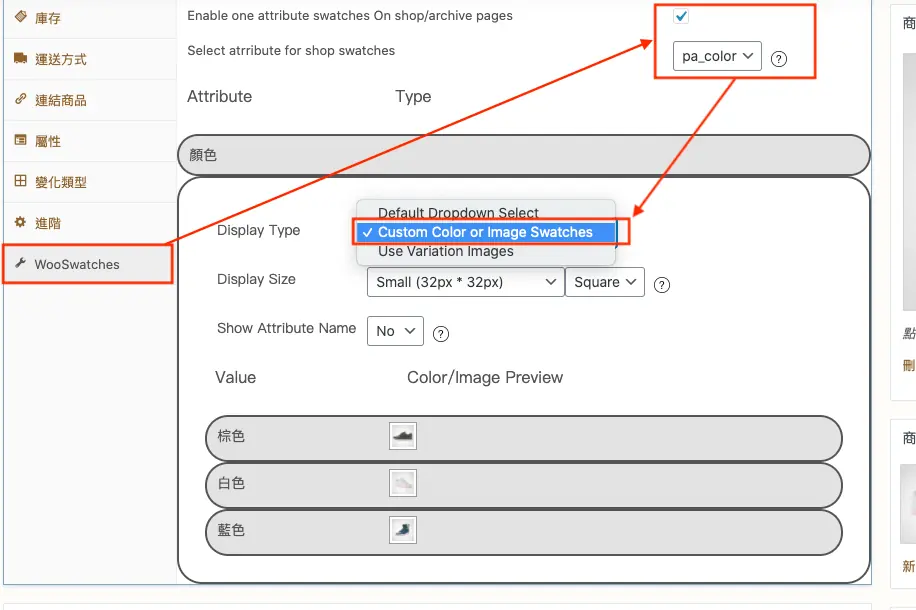
Task: Click help icon next to Square dropdown
Action: pyautogui.click(x=662, y=285)
